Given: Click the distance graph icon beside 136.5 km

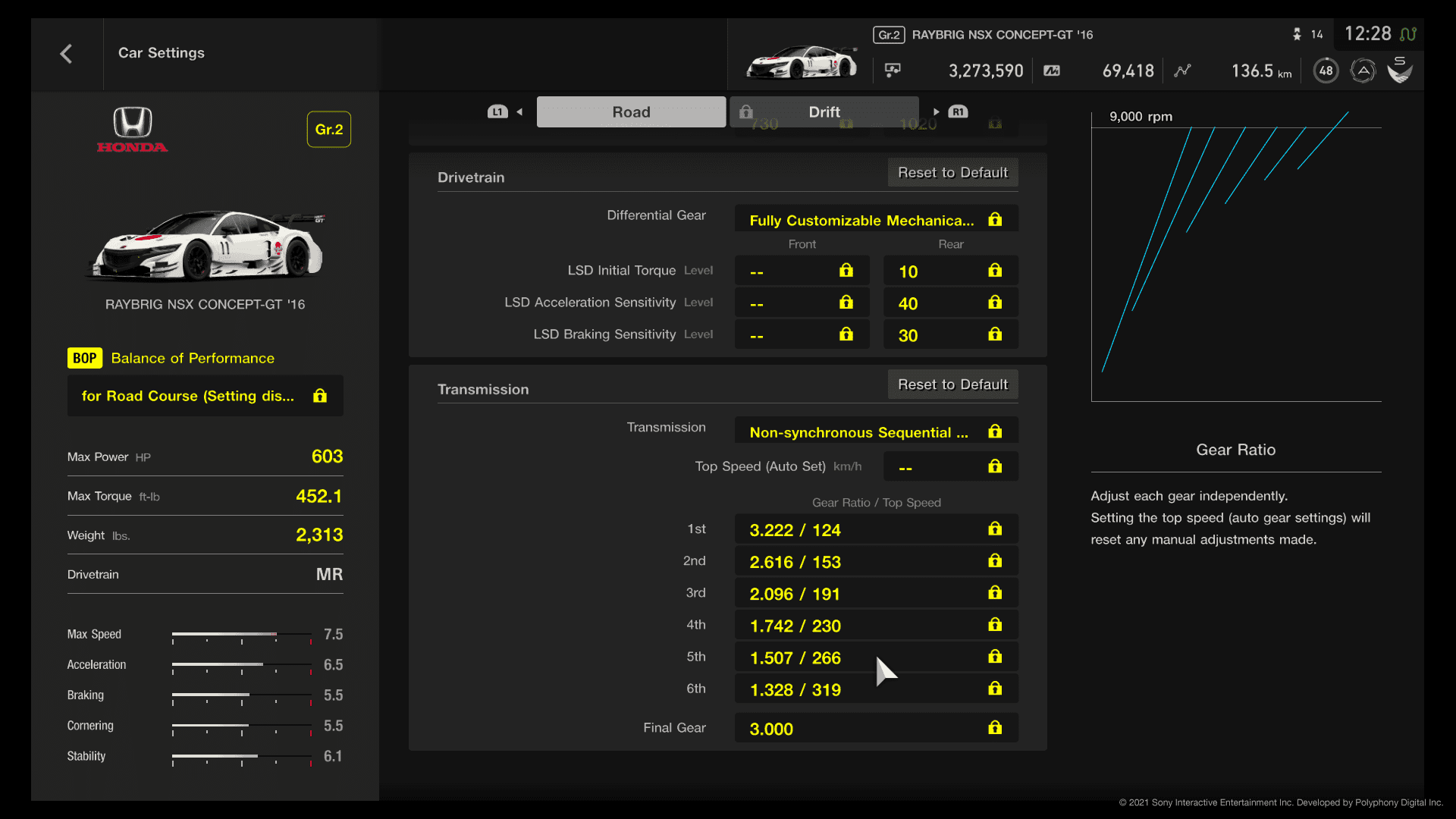Looking at the screenshot, I should coord(1182,71).
